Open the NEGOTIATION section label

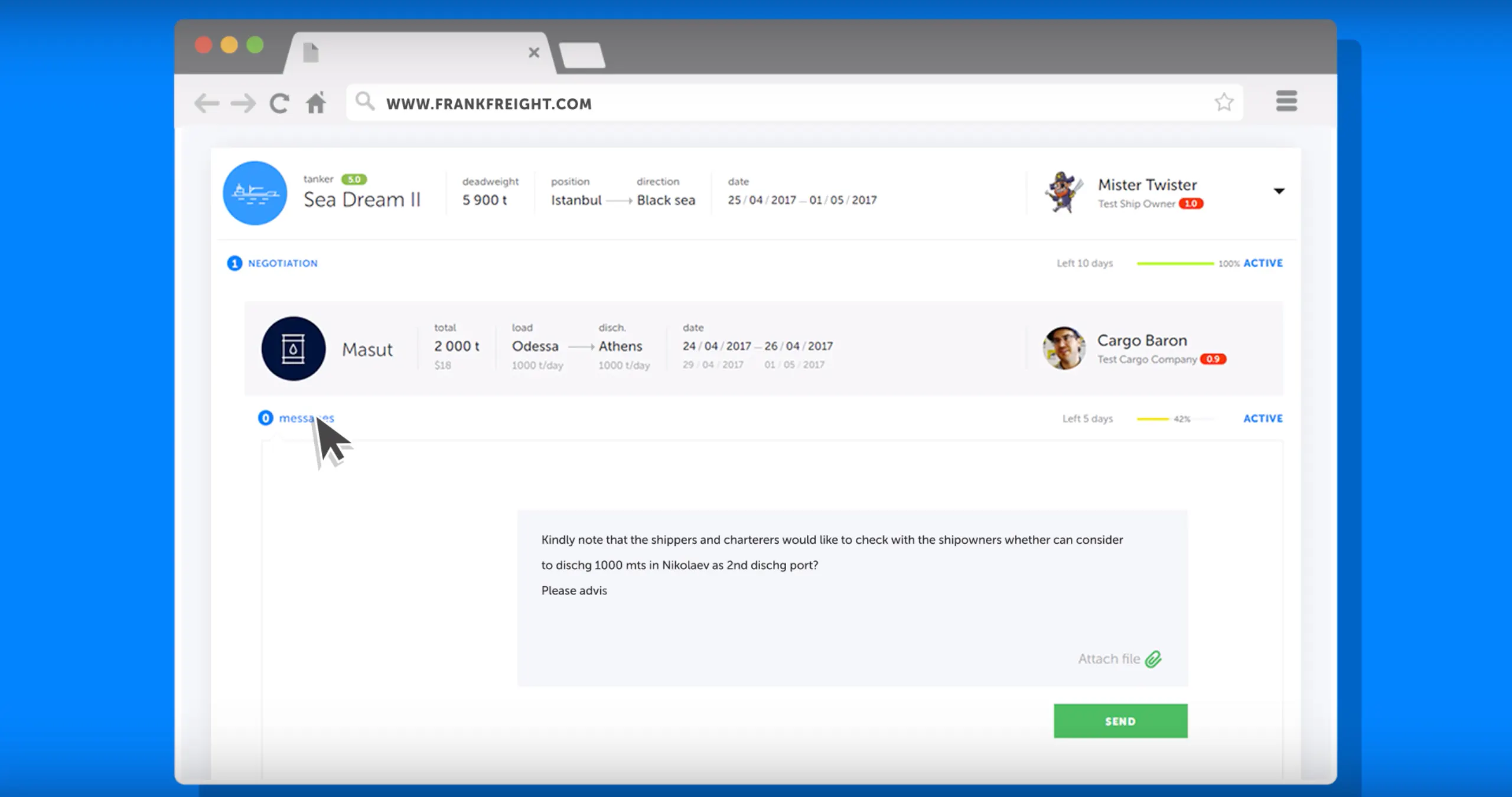click(x=283, y=263)
